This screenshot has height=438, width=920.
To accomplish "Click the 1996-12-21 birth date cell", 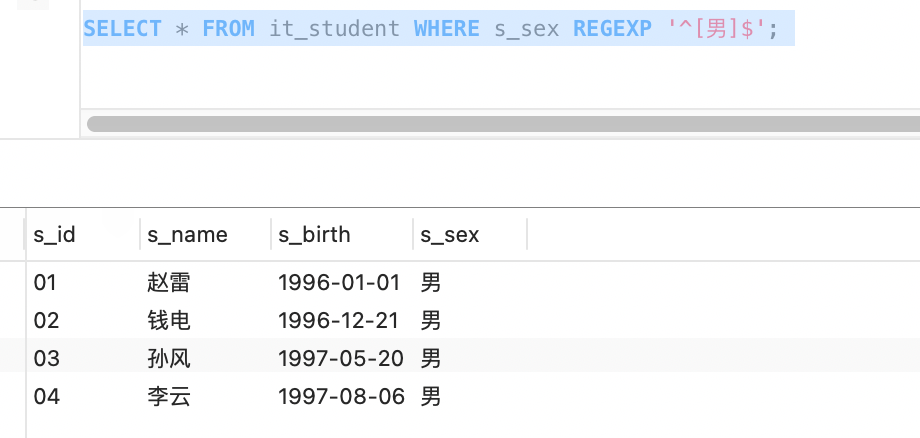I will tap(339, 321).
